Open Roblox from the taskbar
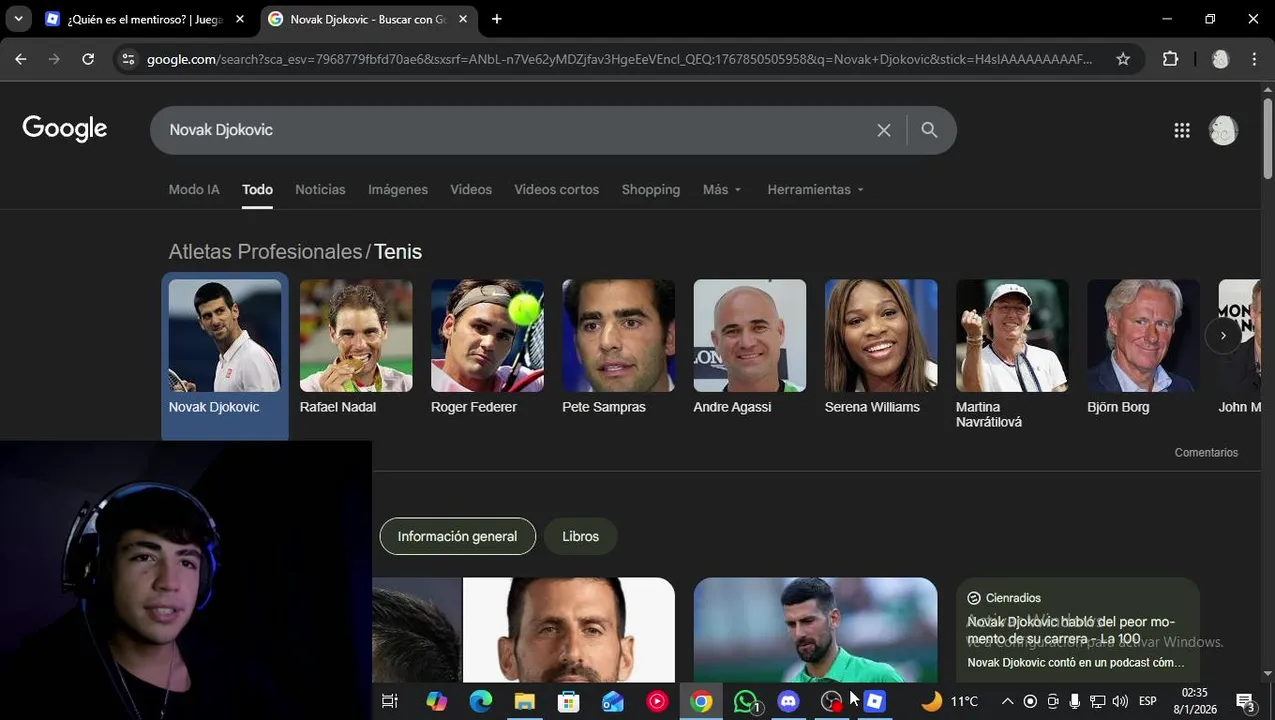The image size is (1275, 720). 875,701
